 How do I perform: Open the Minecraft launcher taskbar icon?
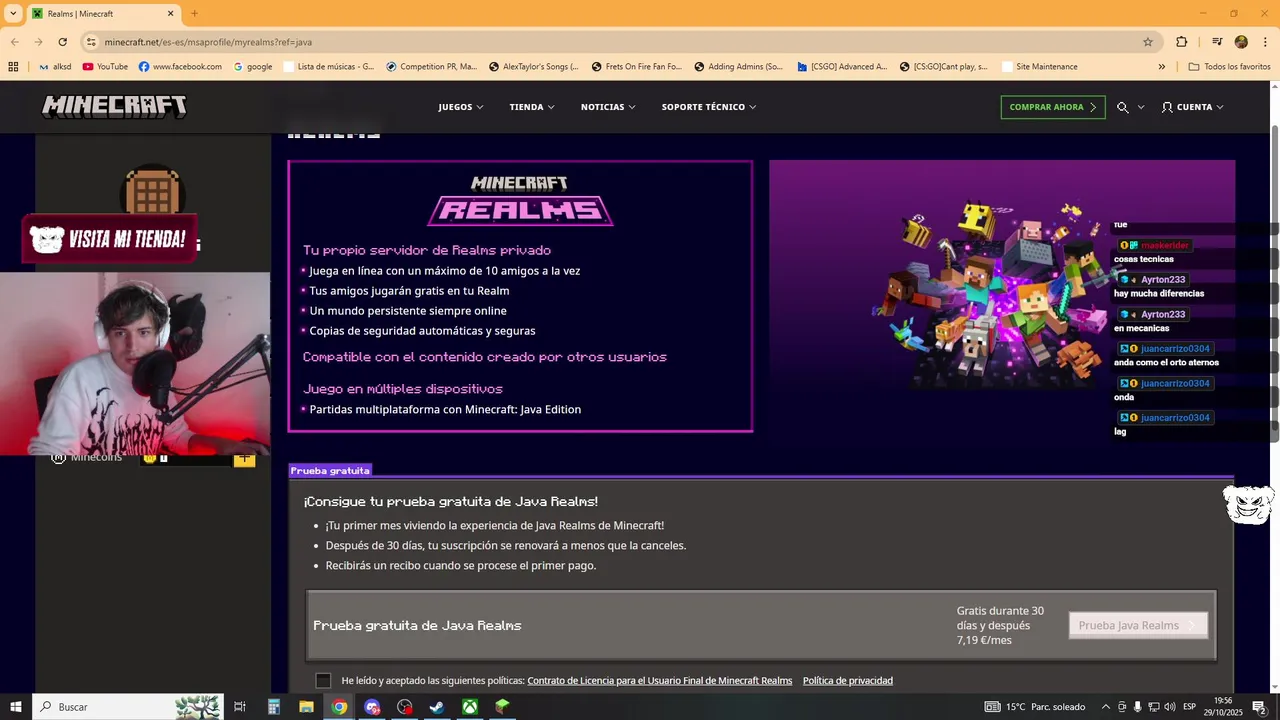(x=502, y=707)
